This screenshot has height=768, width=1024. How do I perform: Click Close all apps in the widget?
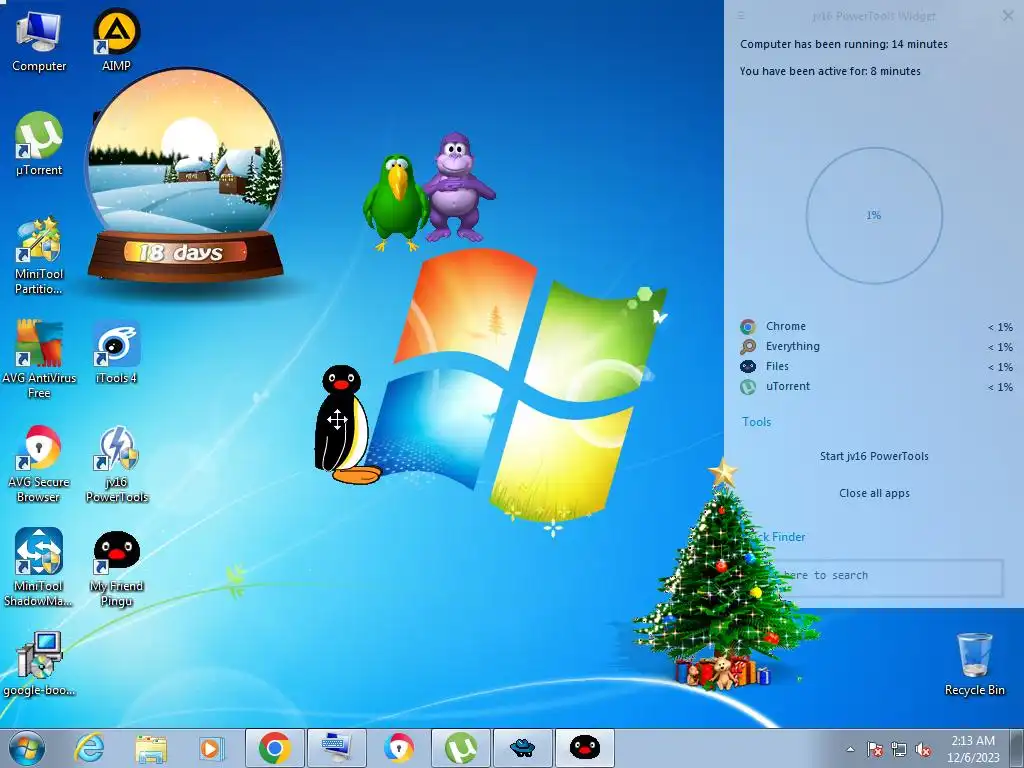click(x=874, y=493)
